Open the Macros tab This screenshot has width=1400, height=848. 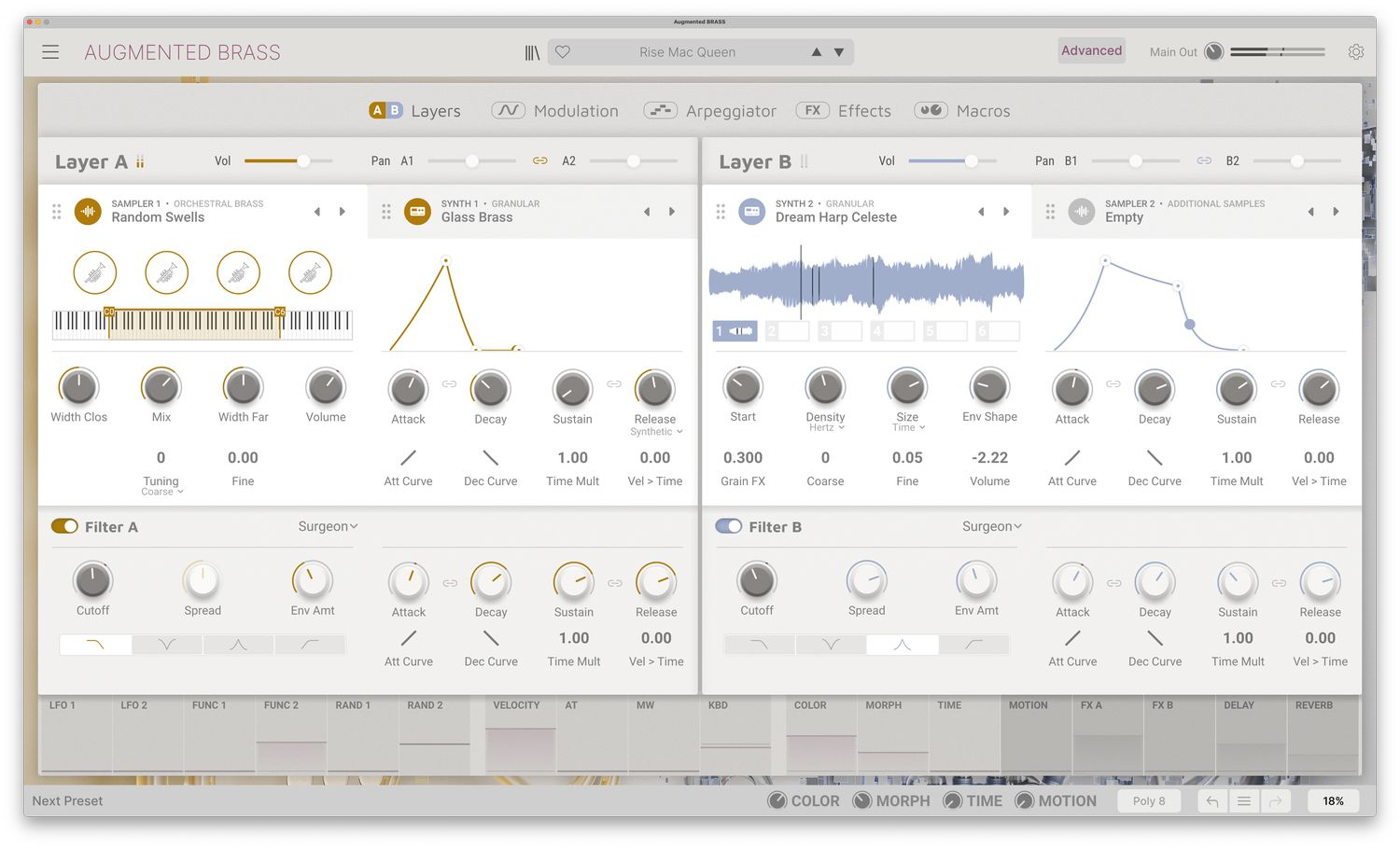(x=962, y=110)
